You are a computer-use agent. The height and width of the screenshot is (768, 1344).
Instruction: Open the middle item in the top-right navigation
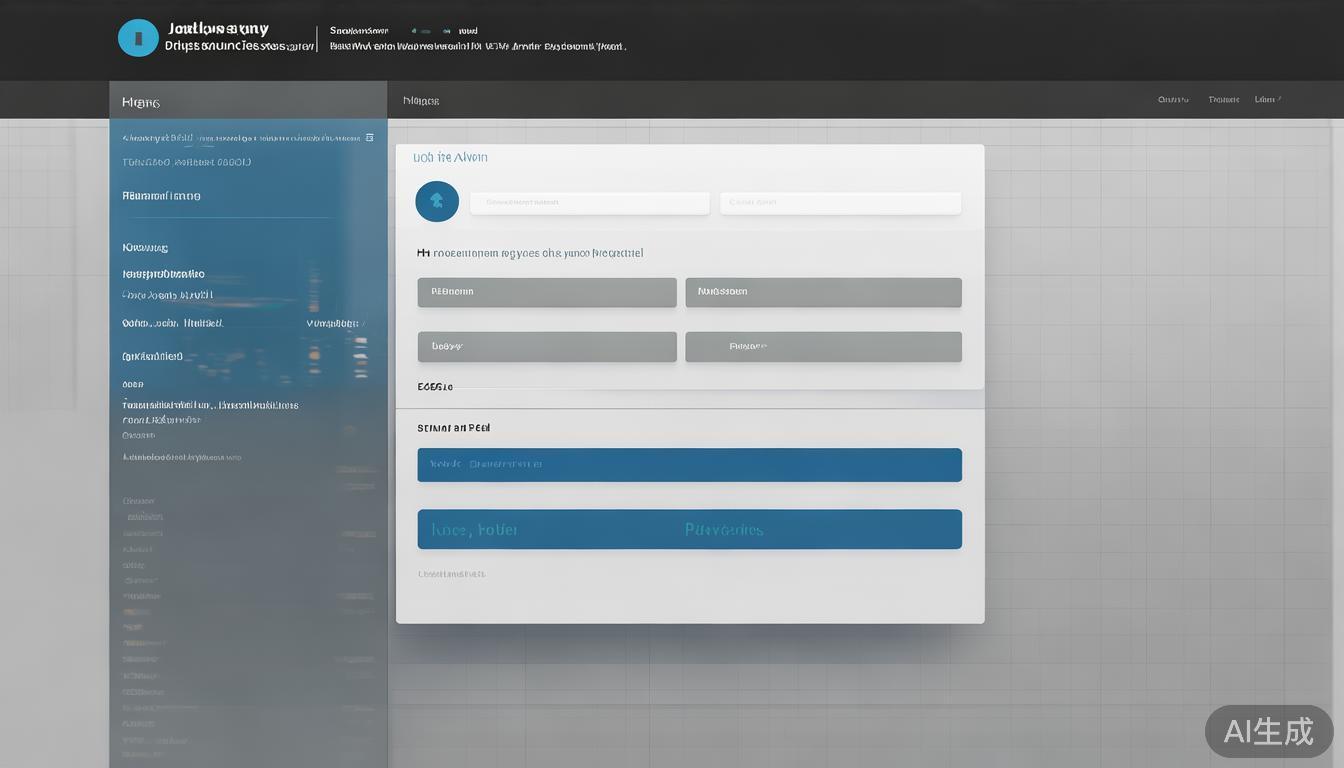pos(1223,100)
